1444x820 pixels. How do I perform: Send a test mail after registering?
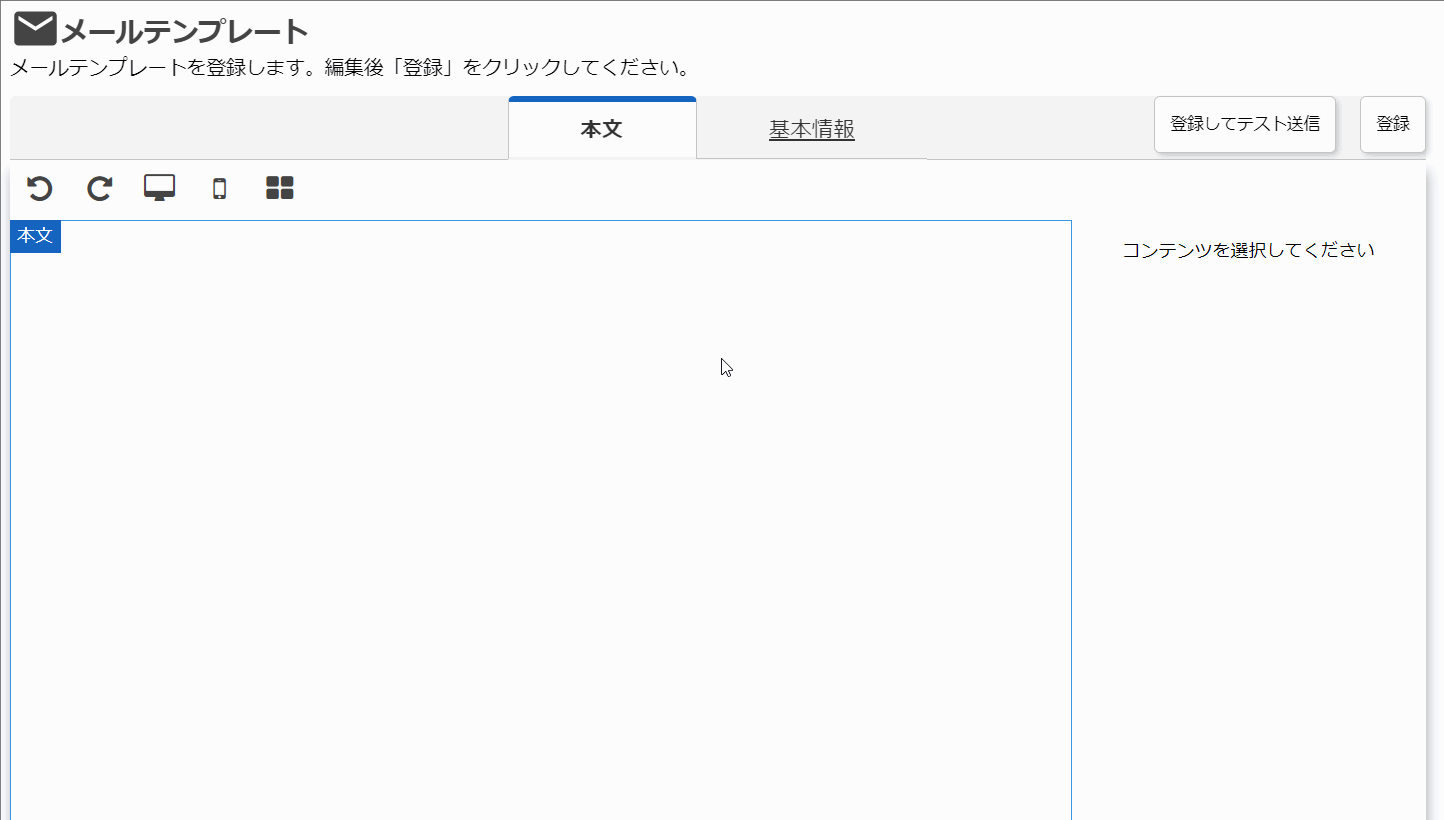tap(1244, 124)
